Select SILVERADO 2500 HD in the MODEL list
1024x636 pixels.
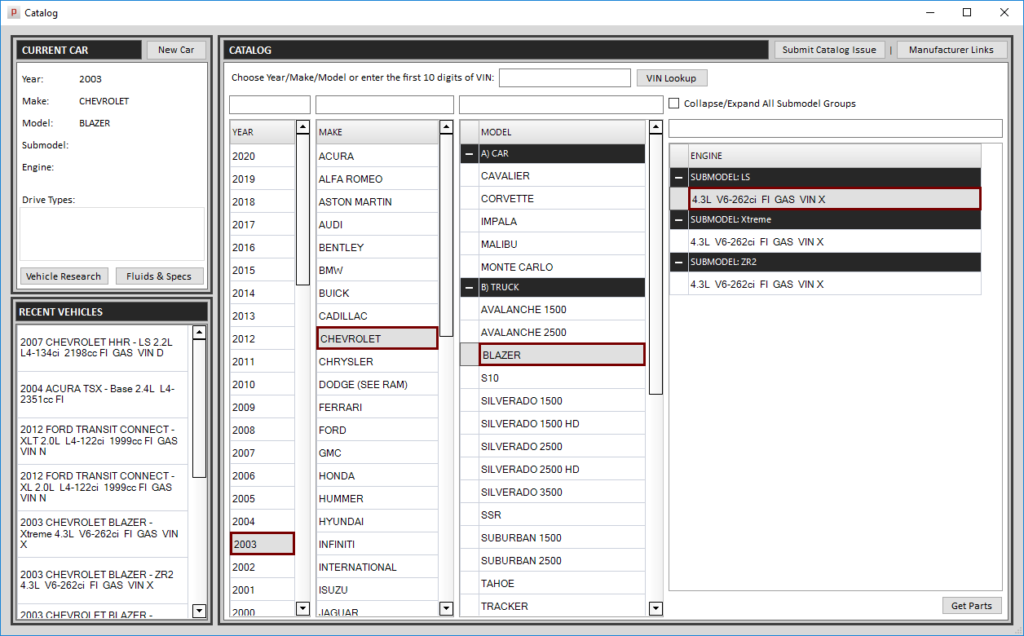[562, 469]
